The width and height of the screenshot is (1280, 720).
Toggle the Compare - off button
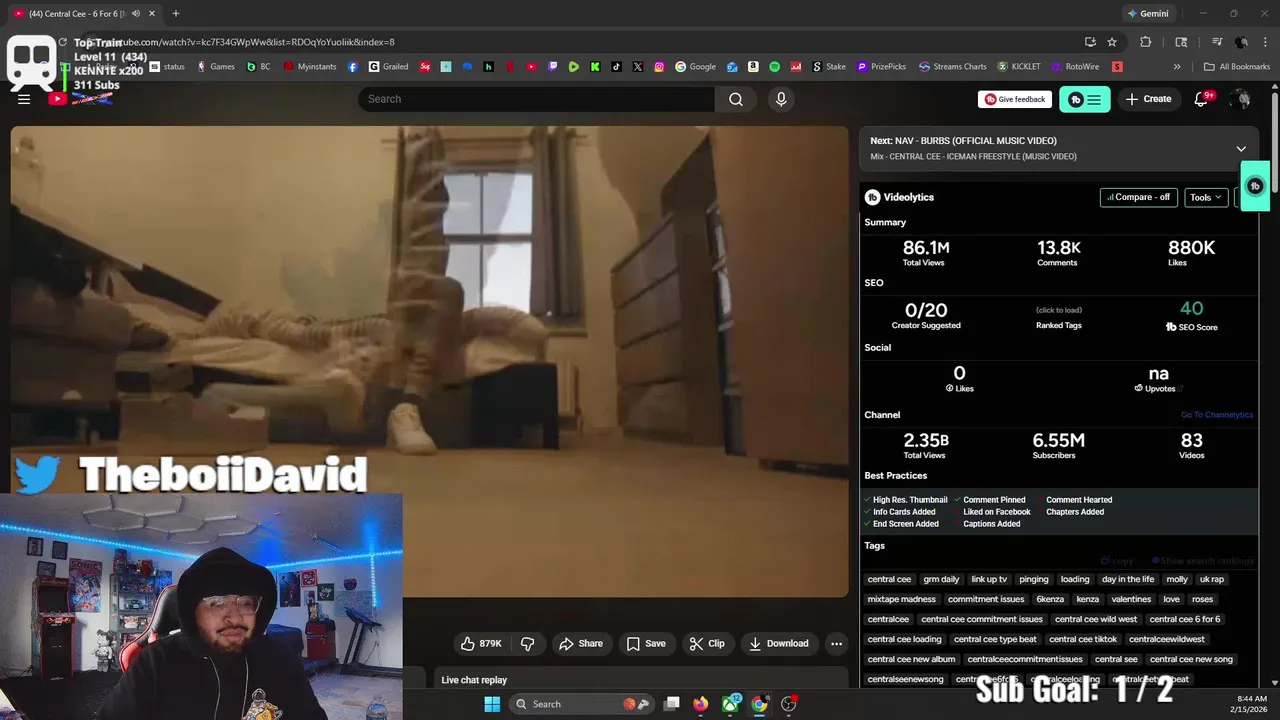1138,197
